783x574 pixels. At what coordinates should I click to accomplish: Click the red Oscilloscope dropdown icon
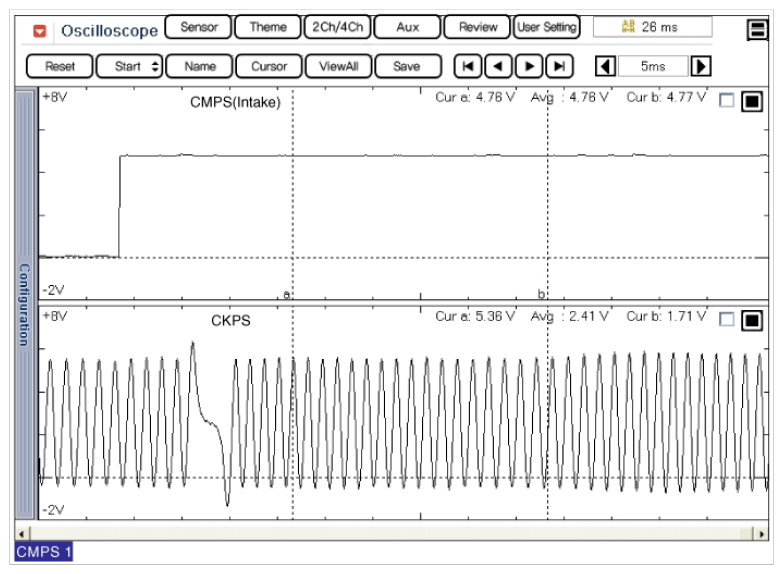(40, 30)
